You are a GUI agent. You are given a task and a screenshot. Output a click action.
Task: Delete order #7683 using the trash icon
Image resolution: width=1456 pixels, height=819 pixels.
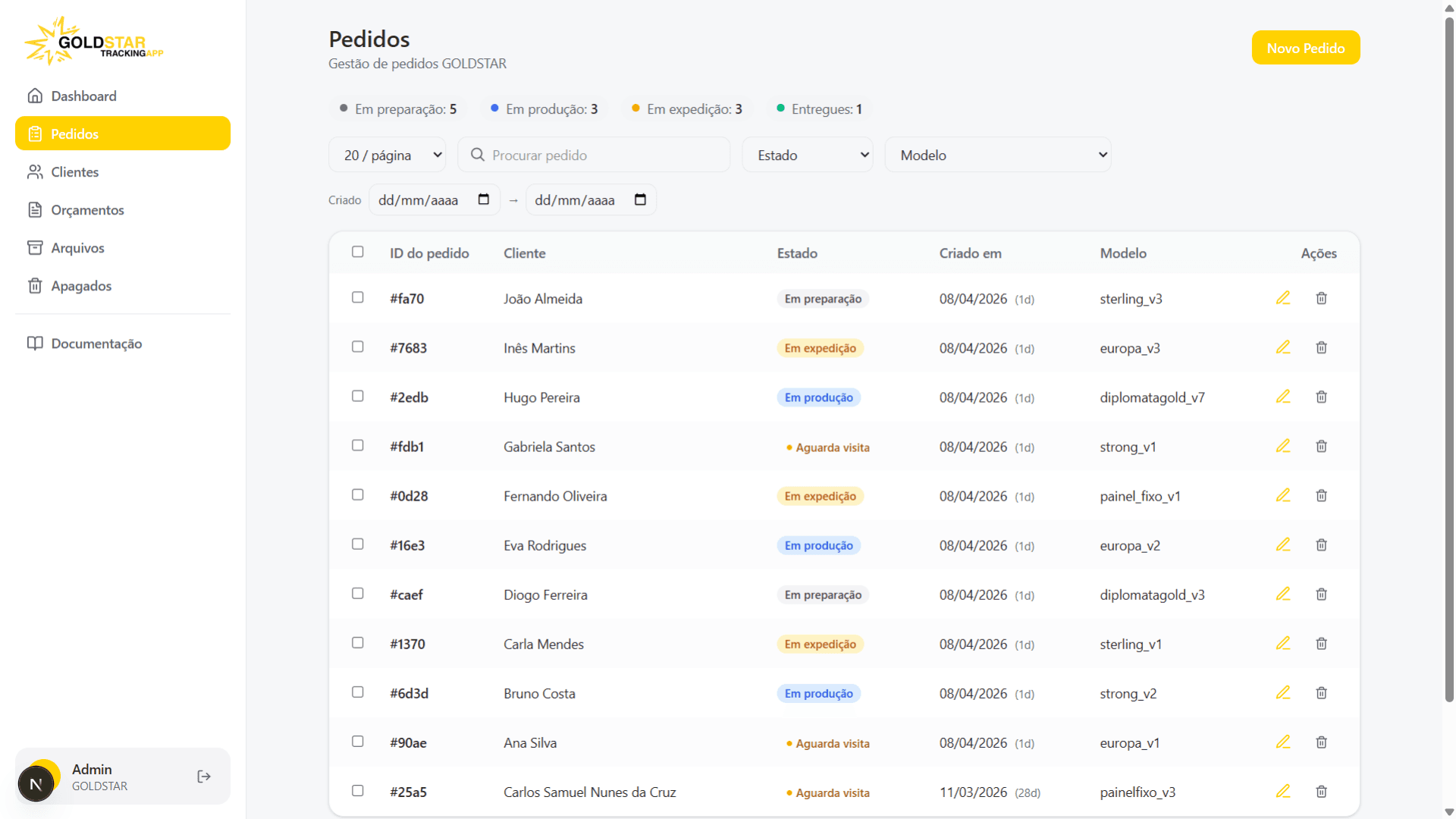1321,347
